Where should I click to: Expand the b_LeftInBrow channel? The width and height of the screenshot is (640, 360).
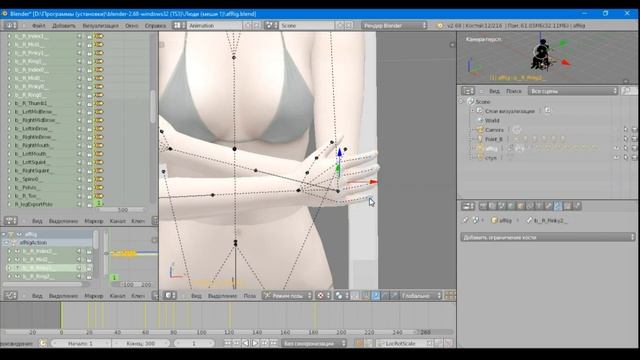point(9,129)
